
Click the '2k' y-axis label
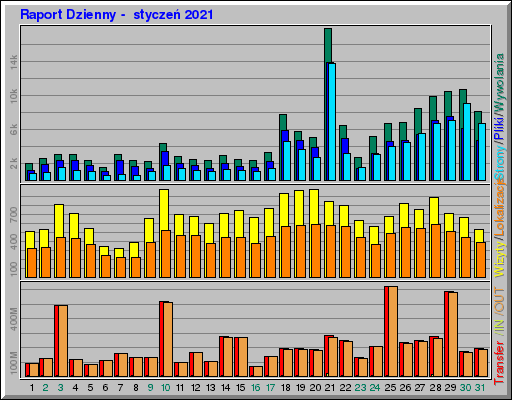pos(13,164)
